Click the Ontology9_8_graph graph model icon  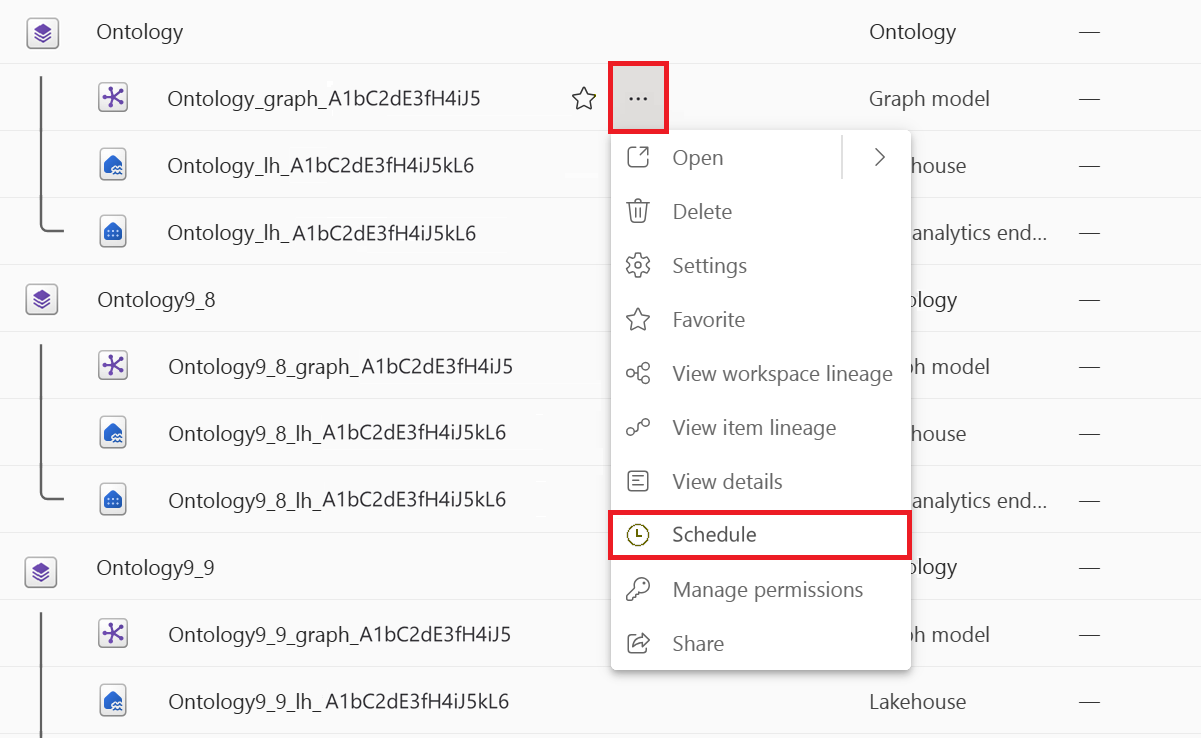113,365
